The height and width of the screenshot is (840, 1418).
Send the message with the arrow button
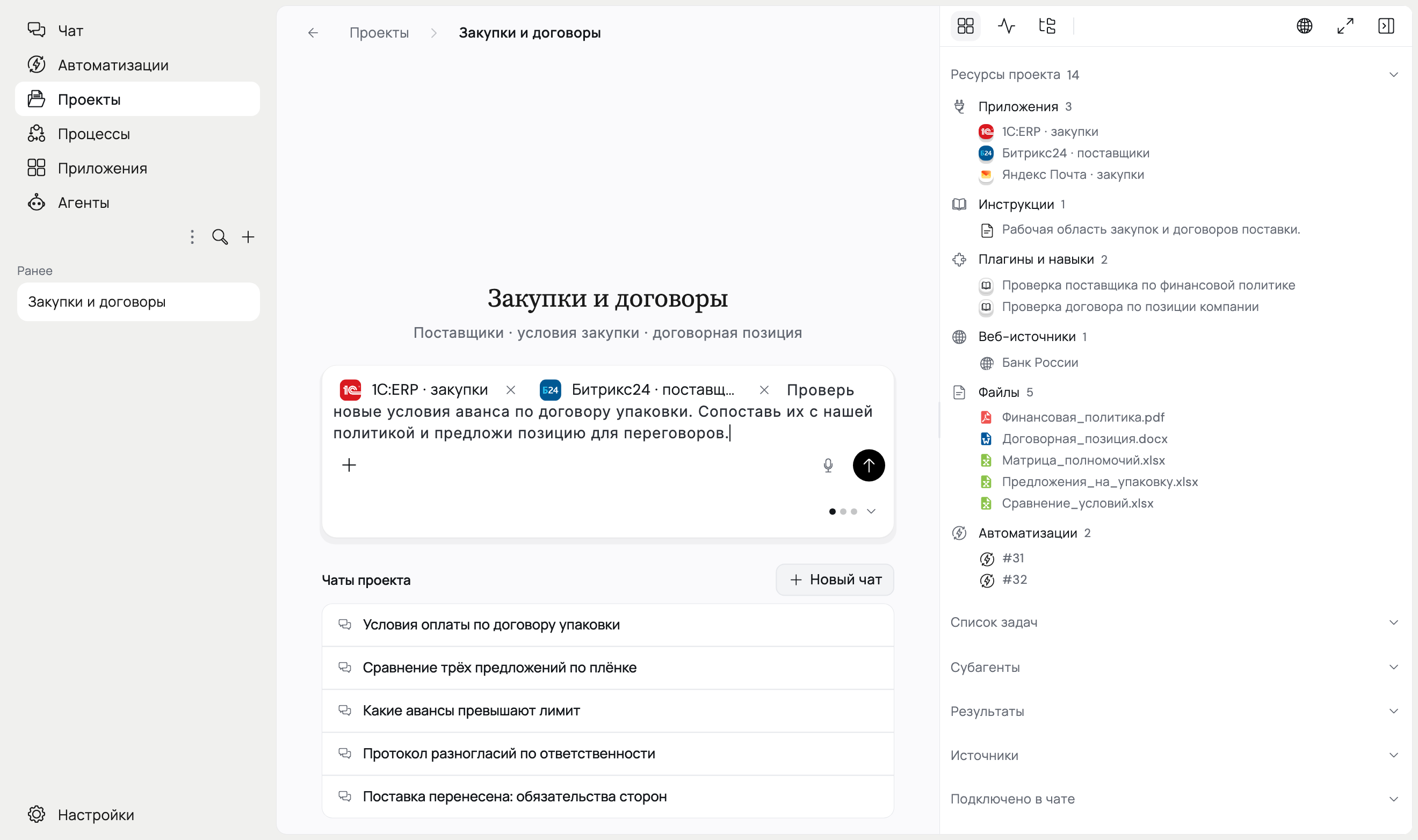(x=869, y=465)
